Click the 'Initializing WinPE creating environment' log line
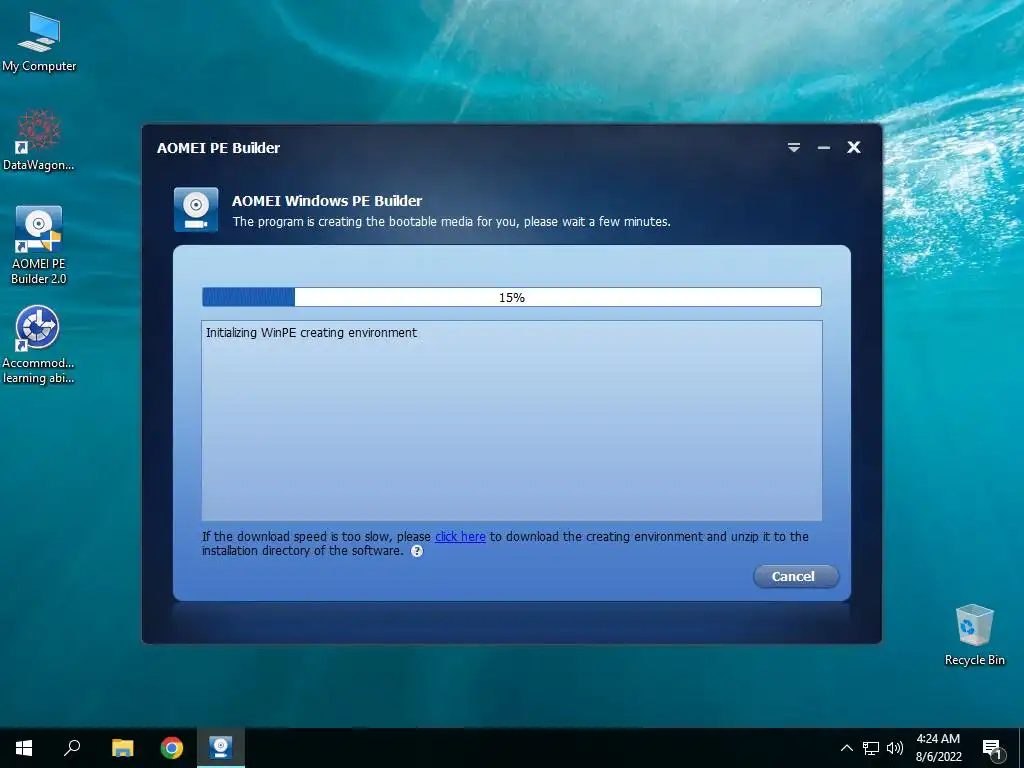The width and height of the screenshot is (1024, 768). click(312, 332)
